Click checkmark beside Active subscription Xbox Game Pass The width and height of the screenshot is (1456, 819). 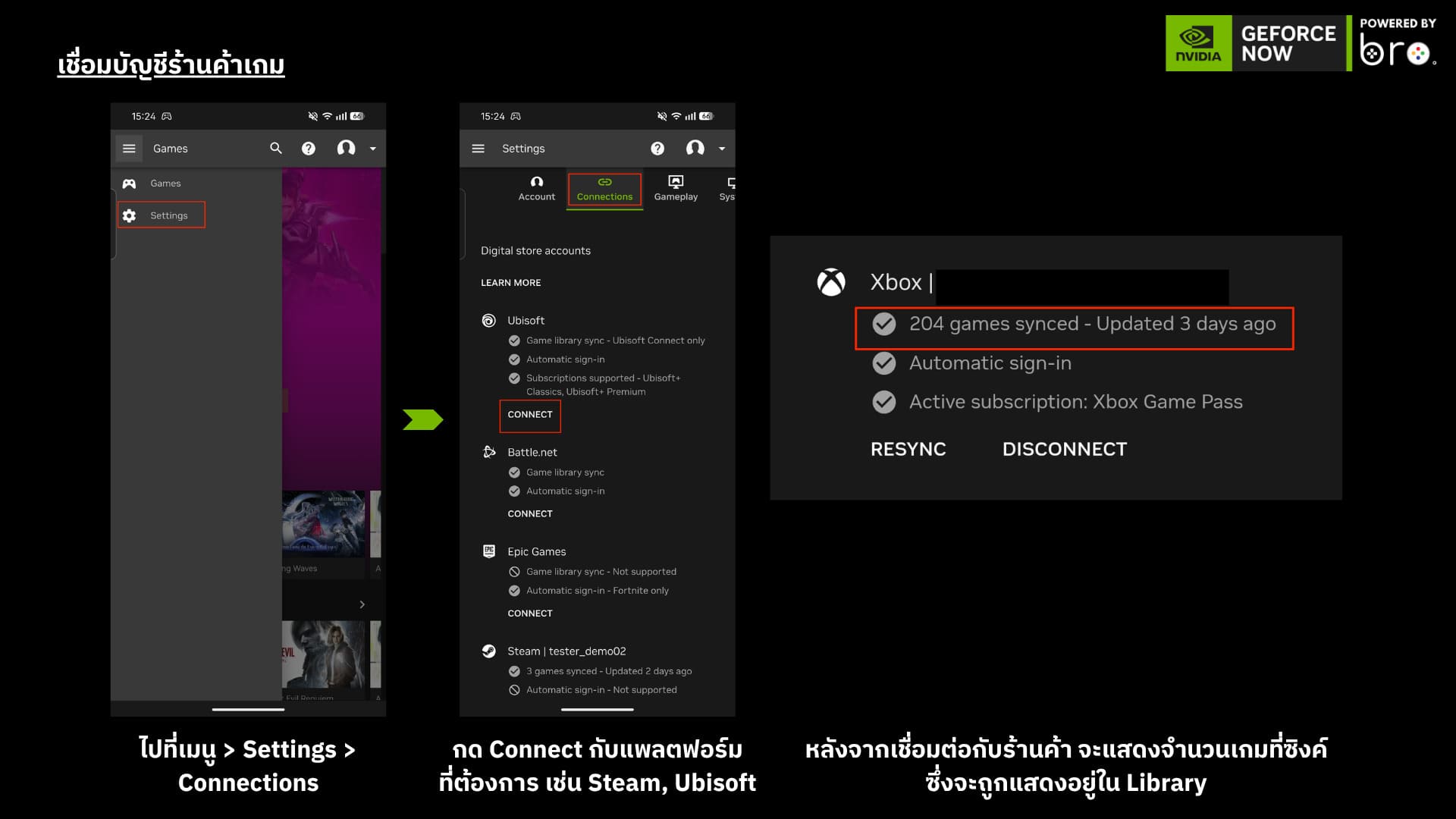coord(884,402)
